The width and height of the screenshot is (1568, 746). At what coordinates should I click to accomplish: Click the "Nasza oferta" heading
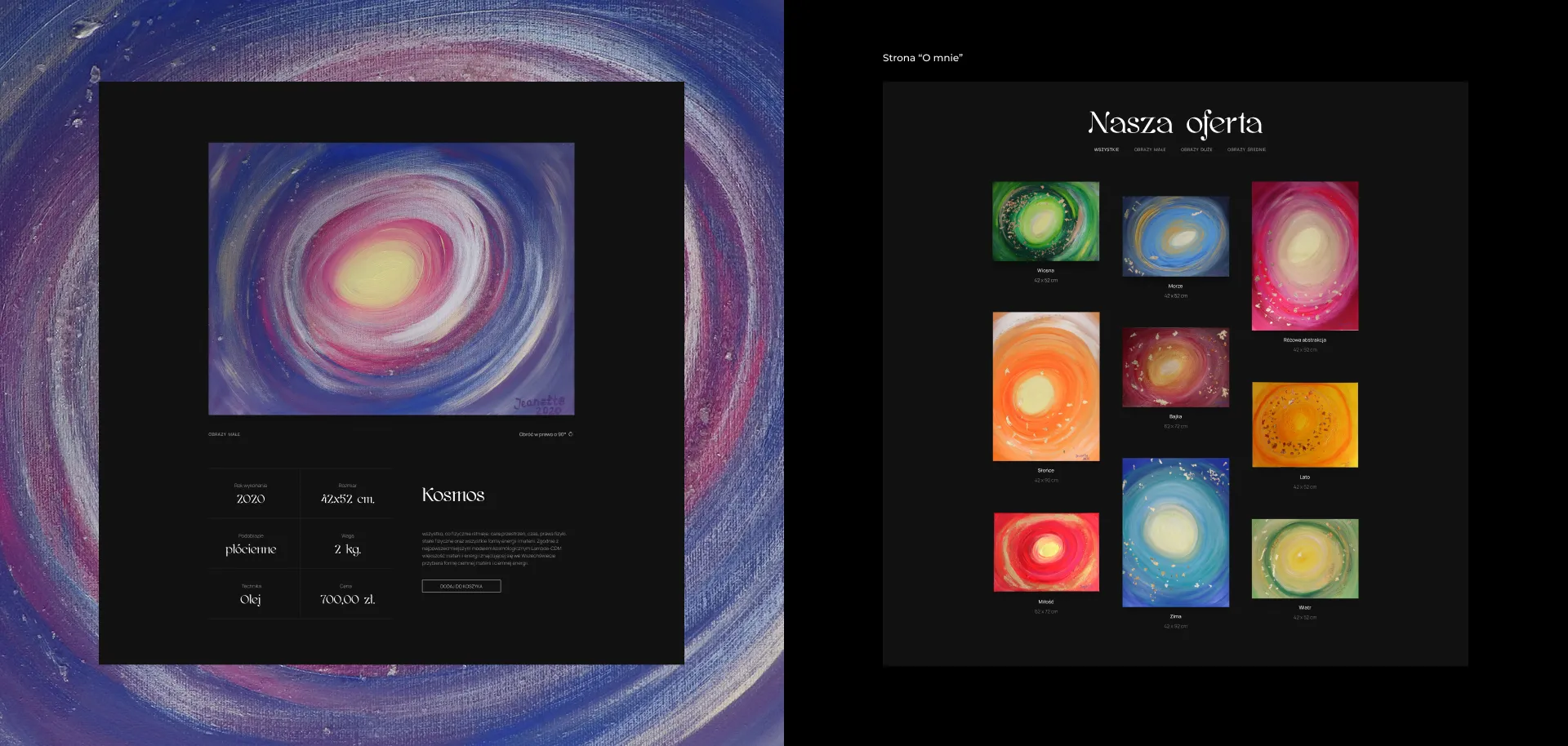pyautogui.click(x=1175, y=123)
